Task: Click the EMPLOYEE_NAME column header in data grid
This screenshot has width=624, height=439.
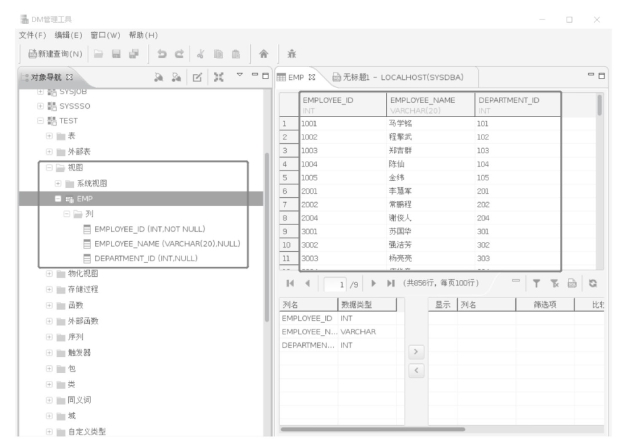Action: point(431,105)
